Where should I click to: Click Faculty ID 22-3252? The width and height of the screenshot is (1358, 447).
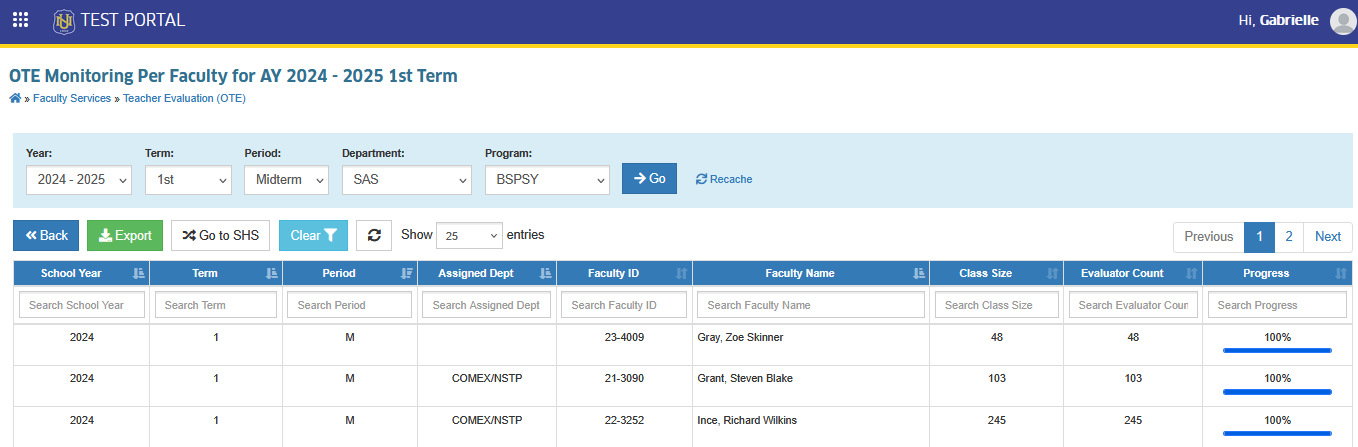[624, 420]
